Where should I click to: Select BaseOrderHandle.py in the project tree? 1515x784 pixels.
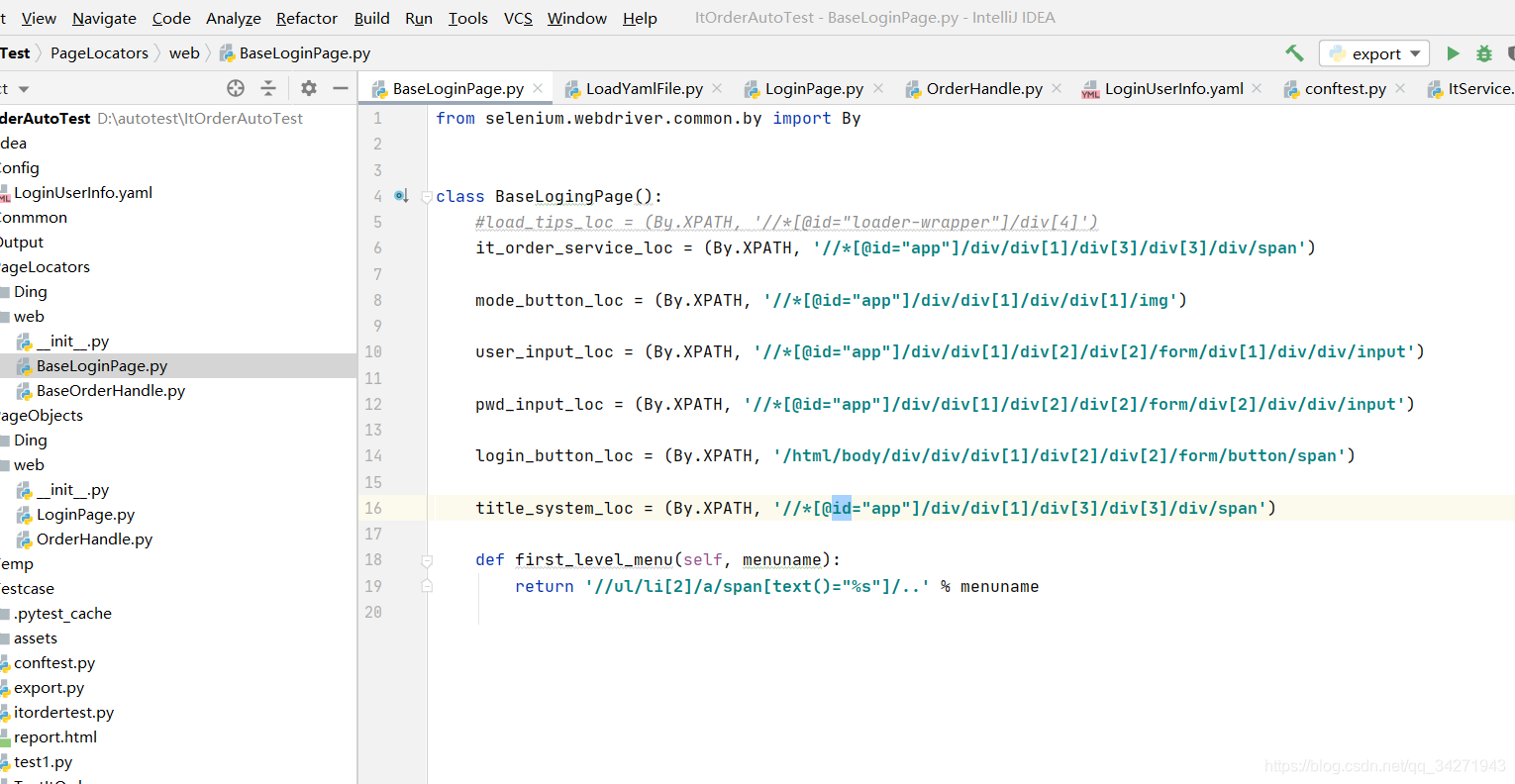pos(111,390)
